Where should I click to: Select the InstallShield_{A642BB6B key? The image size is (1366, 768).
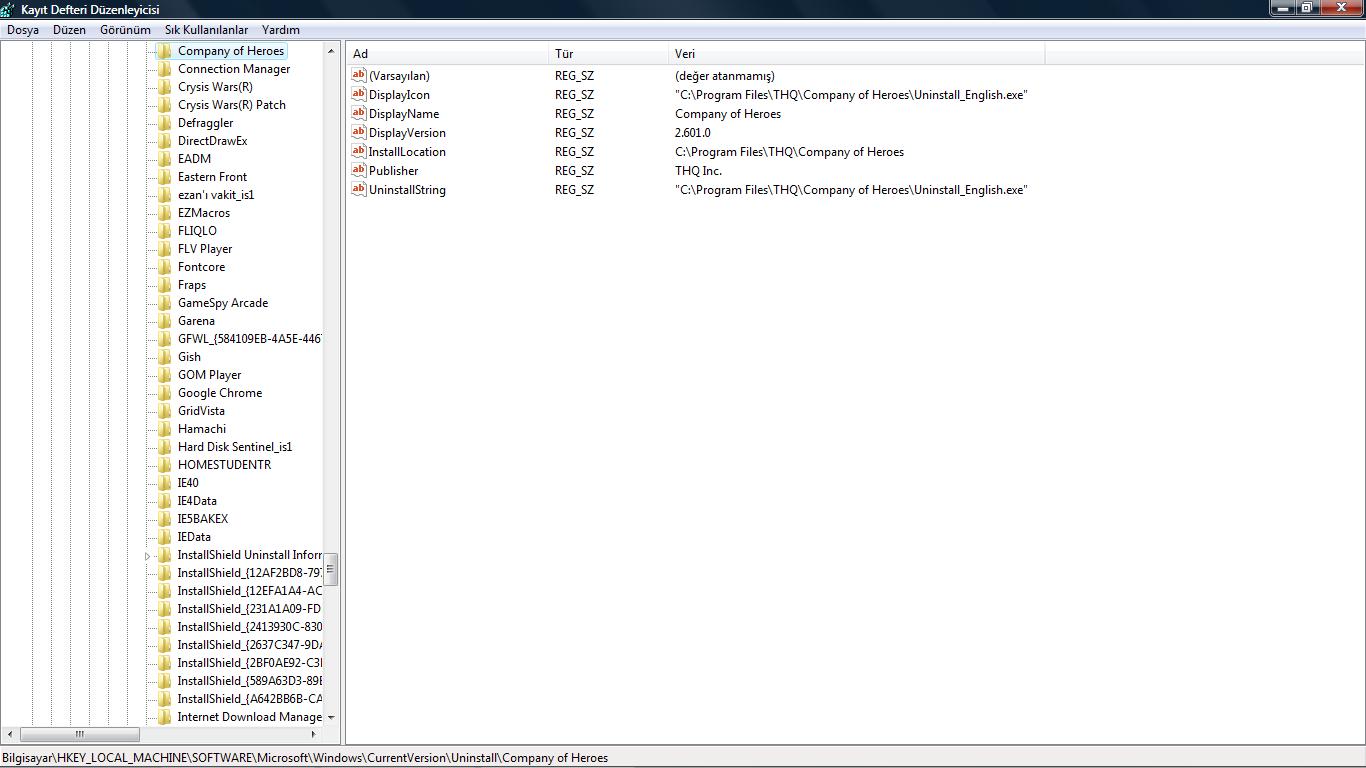pos(249,699)
